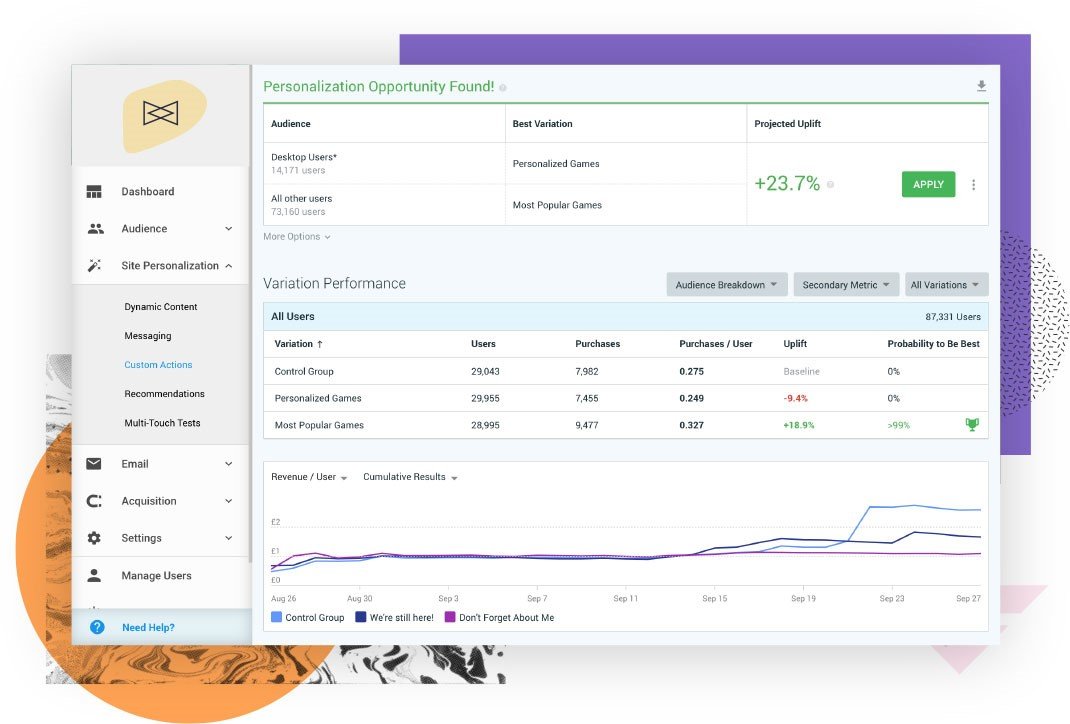Screen dimensions: 1070x724
Task: Open the Revenue / User chart metric dropdown
Action: pos(309,477)
